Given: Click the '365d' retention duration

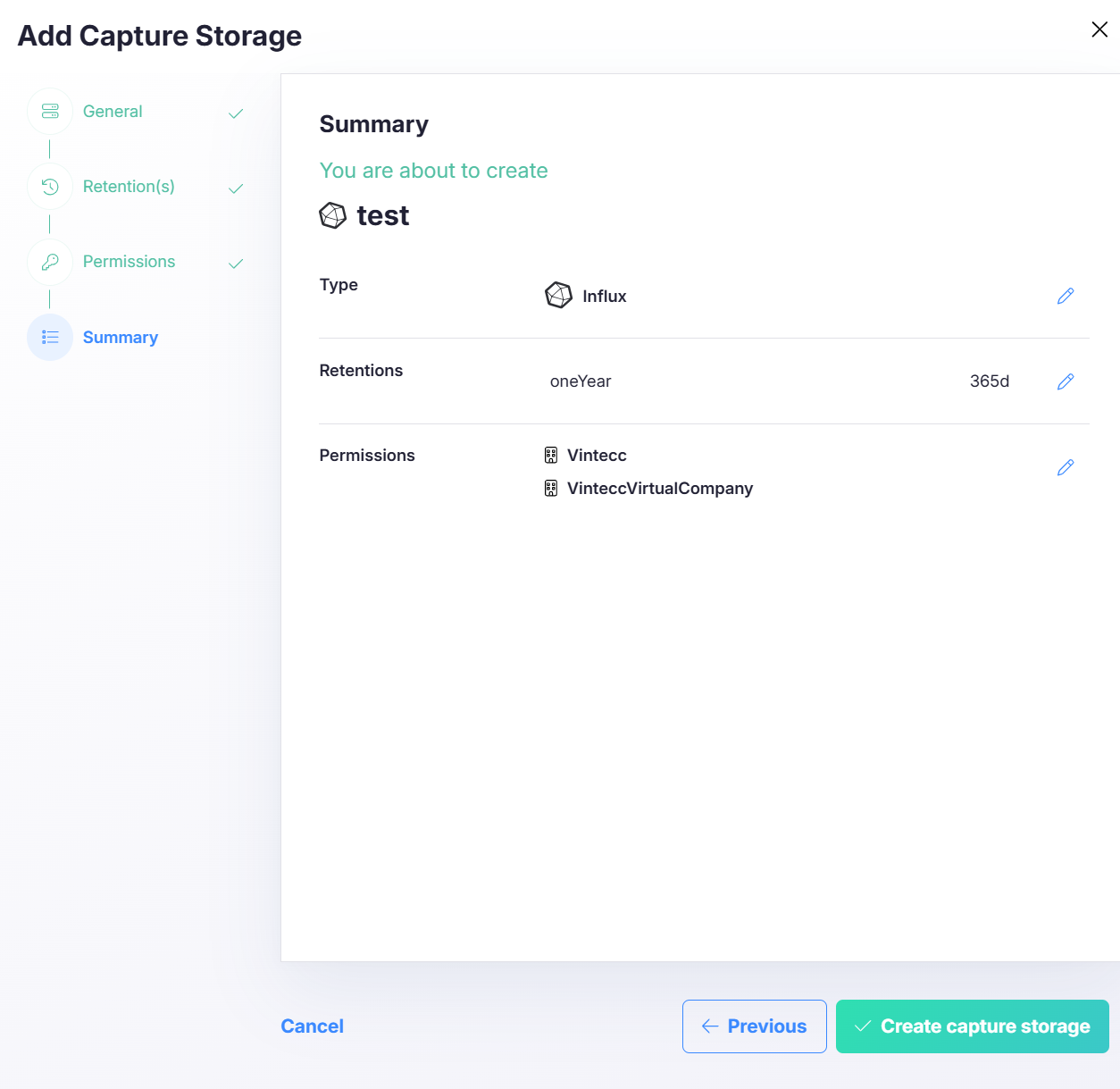Looking at the screenshot, I should coord(990,381).
